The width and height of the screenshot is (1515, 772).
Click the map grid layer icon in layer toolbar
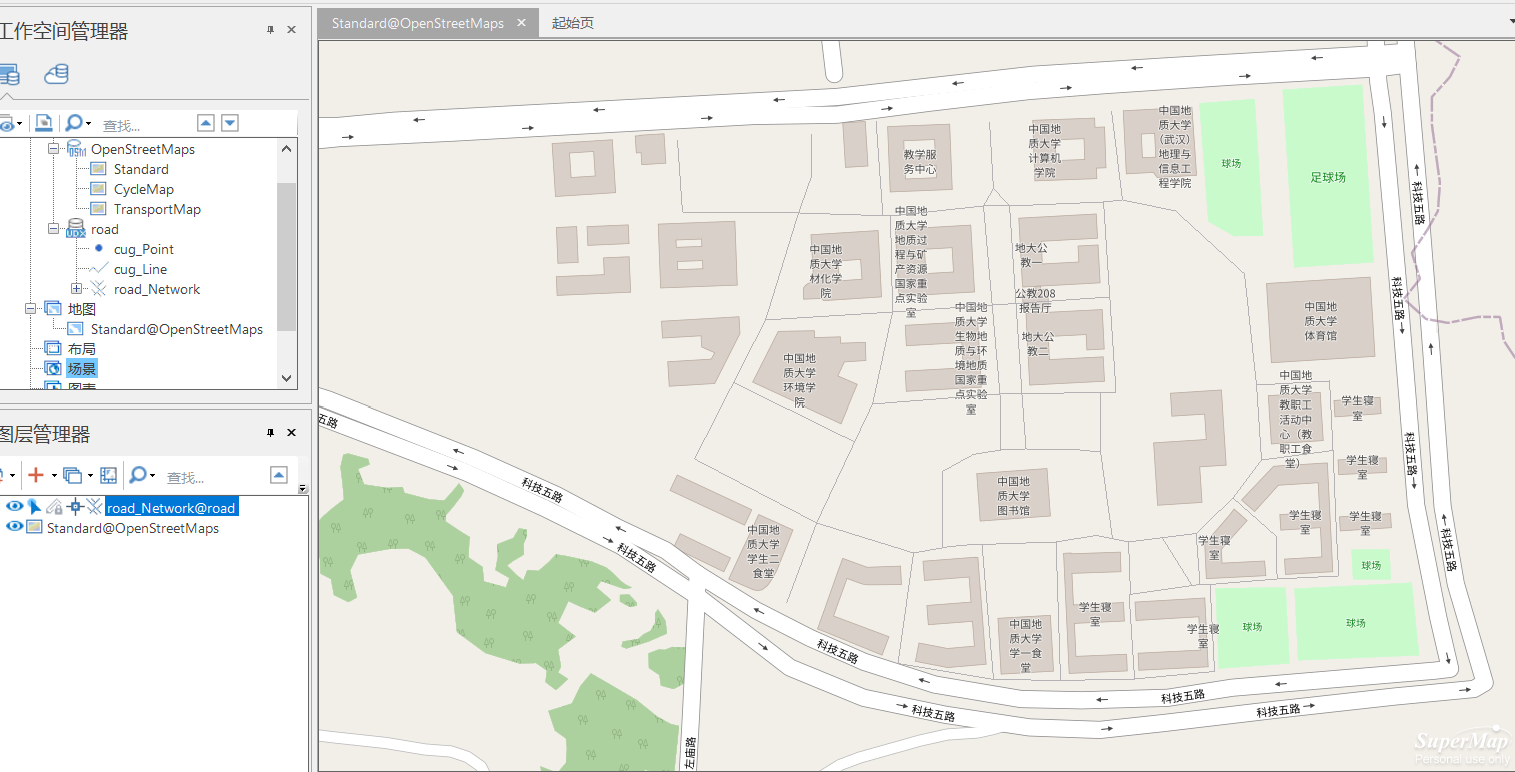click(109, 475)
